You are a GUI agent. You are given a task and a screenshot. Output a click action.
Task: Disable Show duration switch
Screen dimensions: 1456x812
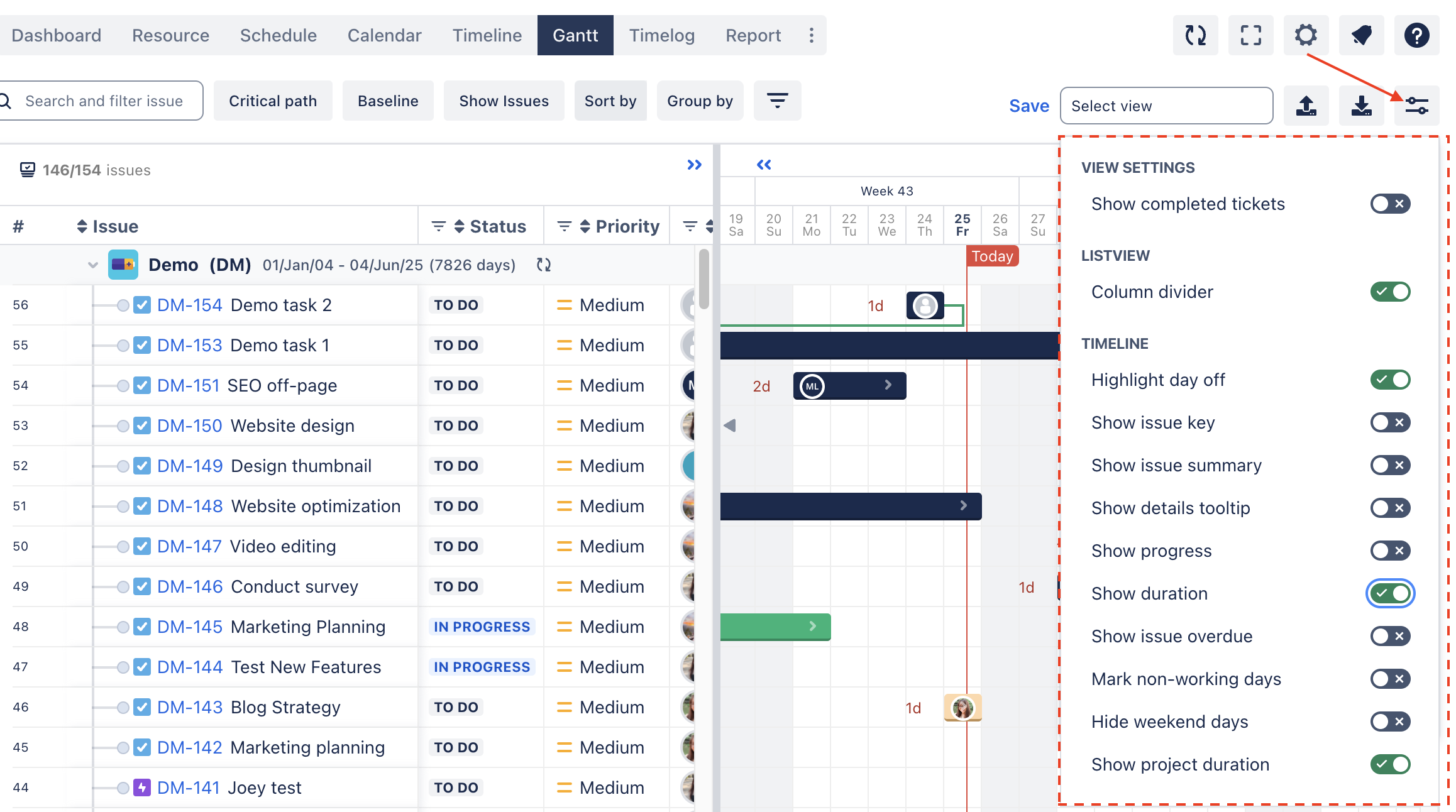(1390, 593)
